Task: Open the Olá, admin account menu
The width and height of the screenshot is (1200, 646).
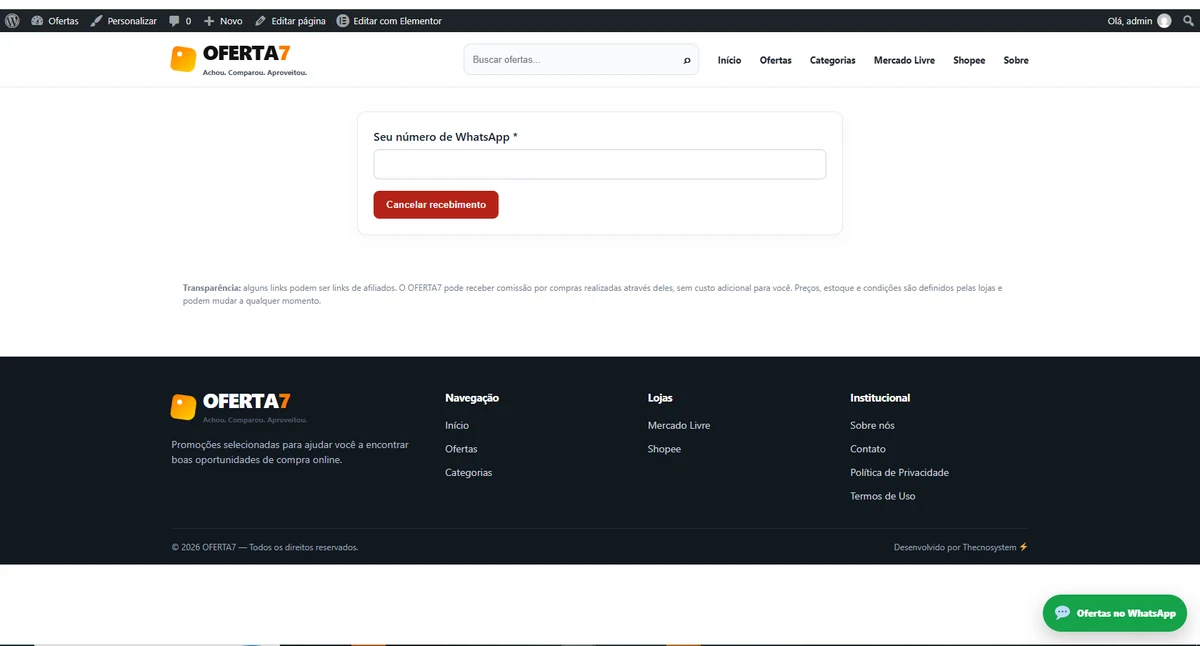Action: click(x=1139, y=20)
